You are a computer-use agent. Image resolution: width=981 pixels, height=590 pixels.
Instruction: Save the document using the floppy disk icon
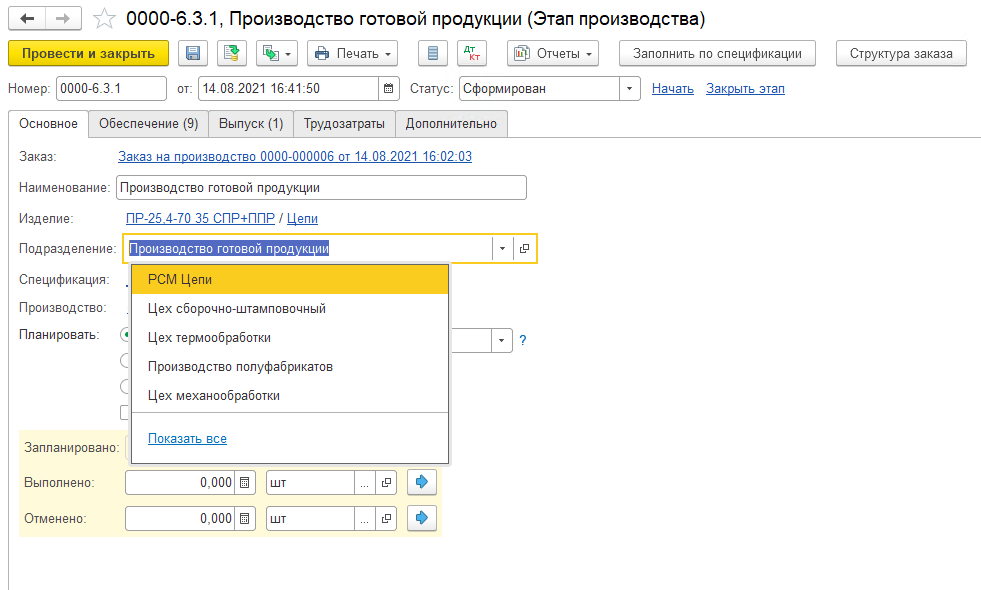(193, 53)
